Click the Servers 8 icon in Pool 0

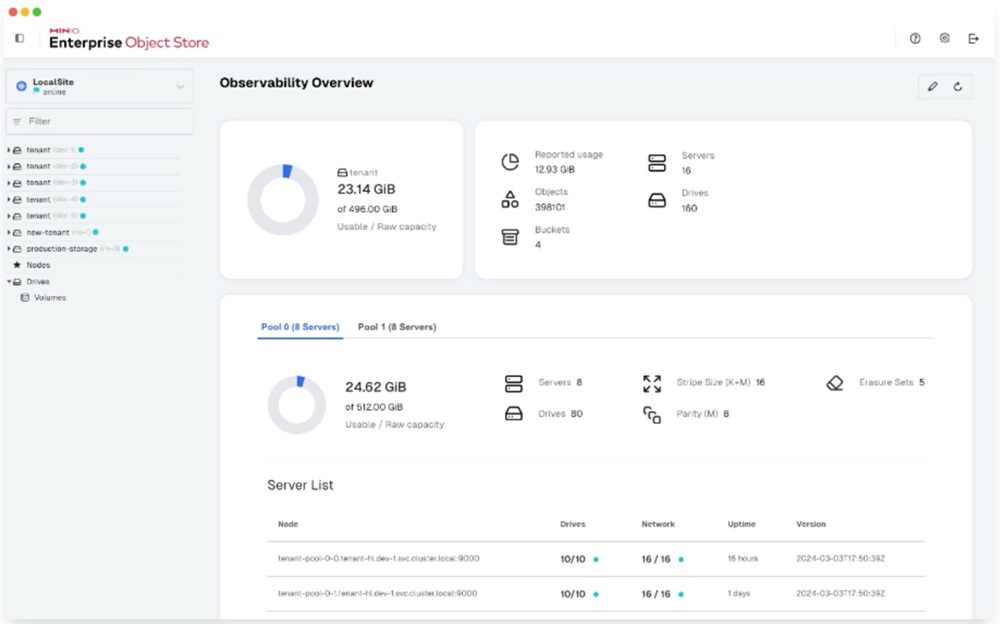[x=513, y=383]
